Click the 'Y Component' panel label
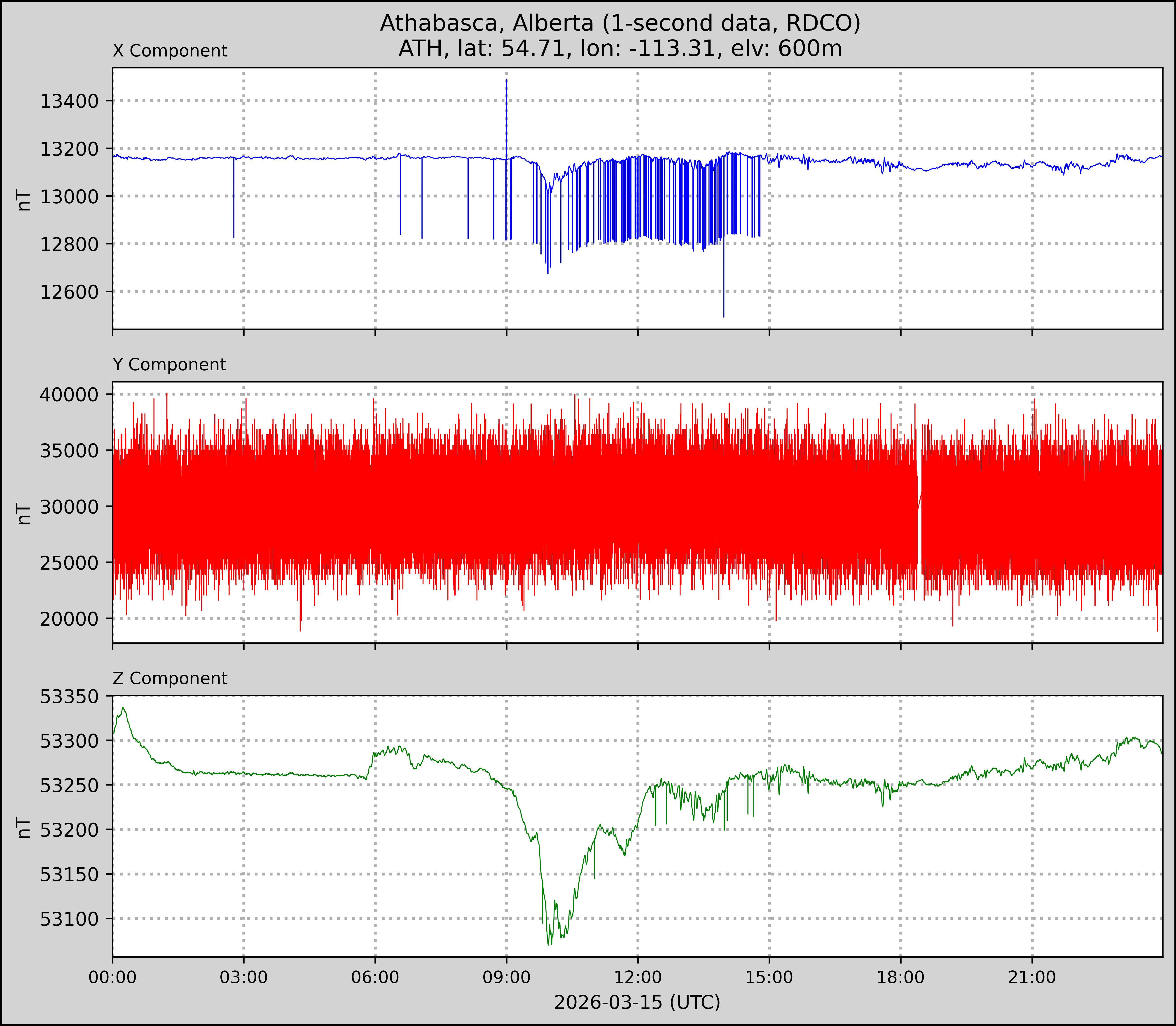Screen dimensions: 1176x1026 (x=169, y=365)
